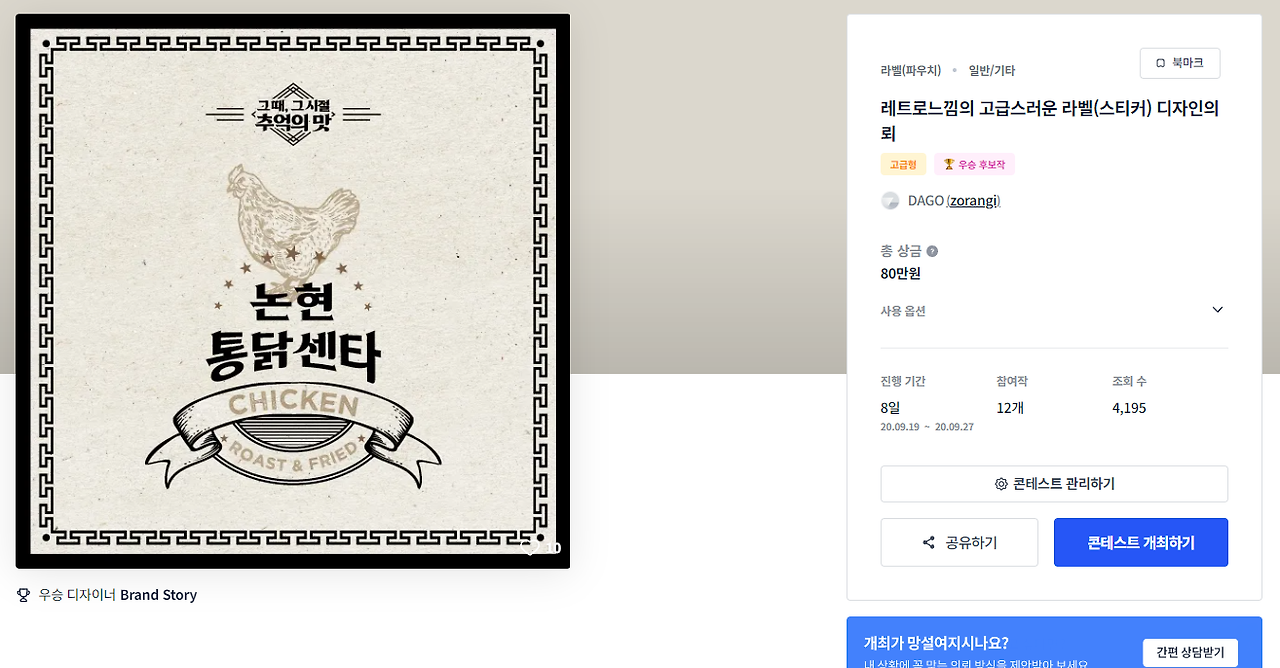Viewport: 1280px width, 668px height.
Task: Click the 간편 상담받기 button
Action: tap(1190, 653)
